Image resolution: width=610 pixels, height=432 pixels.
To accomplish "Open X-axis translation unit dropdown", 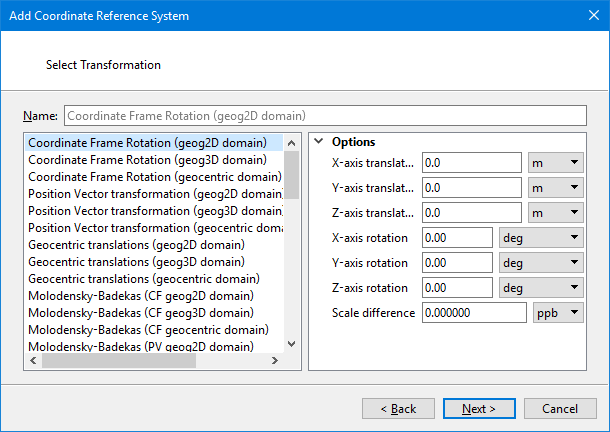I will pos(555,162).
